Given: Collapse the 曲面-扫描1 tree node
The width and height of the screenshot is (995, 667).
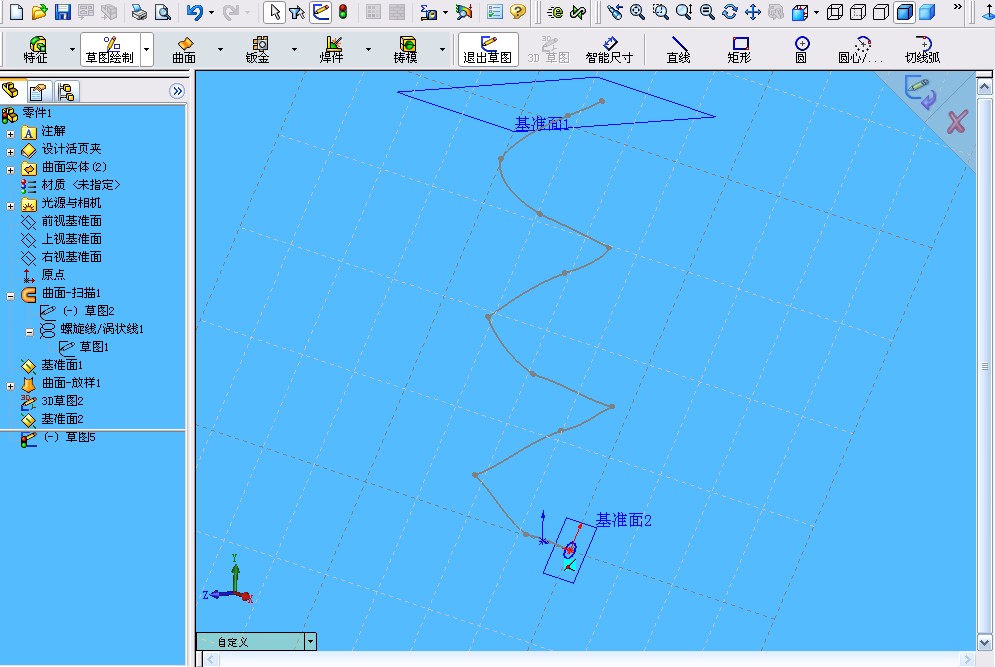Looking at the screenshot, I should (x=10, y=296).
